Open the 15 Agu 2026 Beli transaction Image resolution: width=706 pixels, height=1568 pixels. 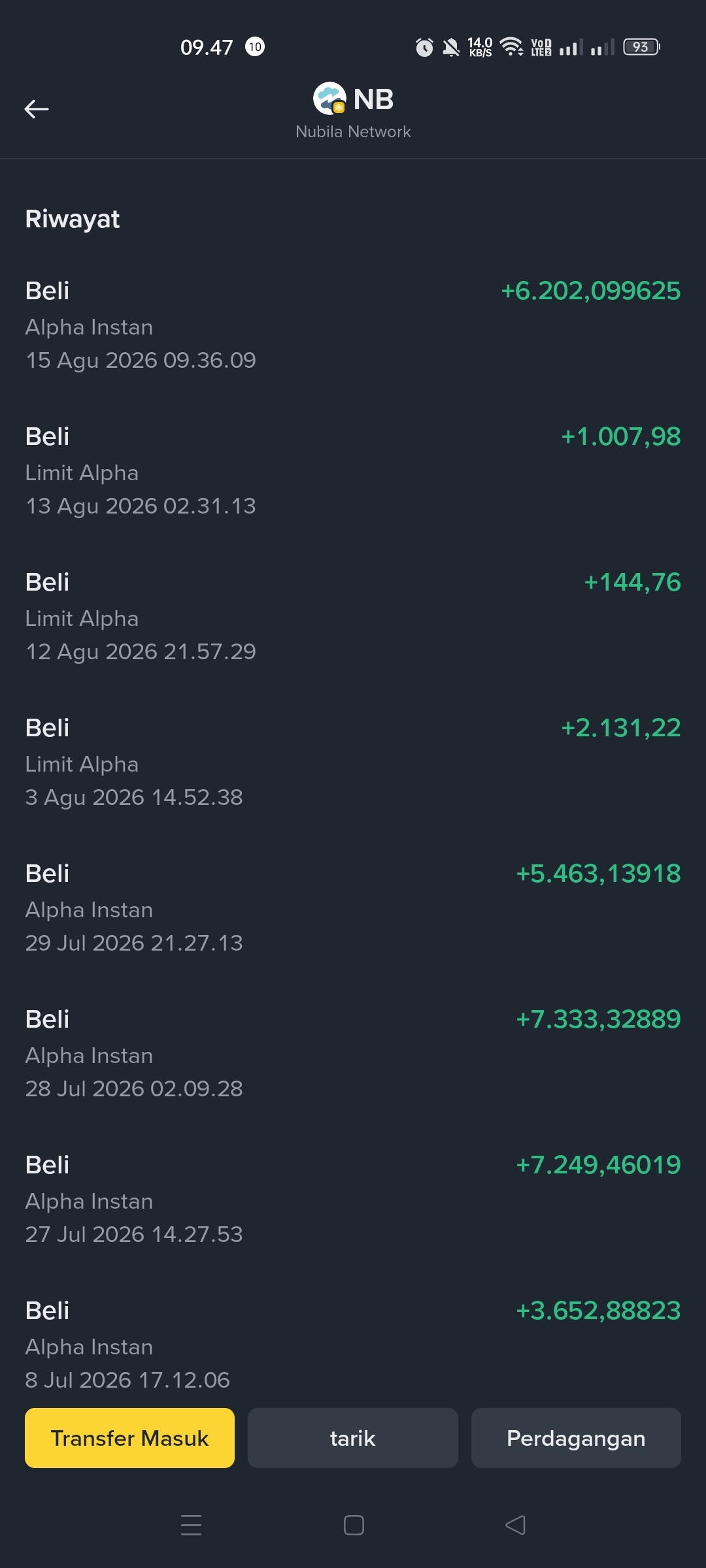353,325
